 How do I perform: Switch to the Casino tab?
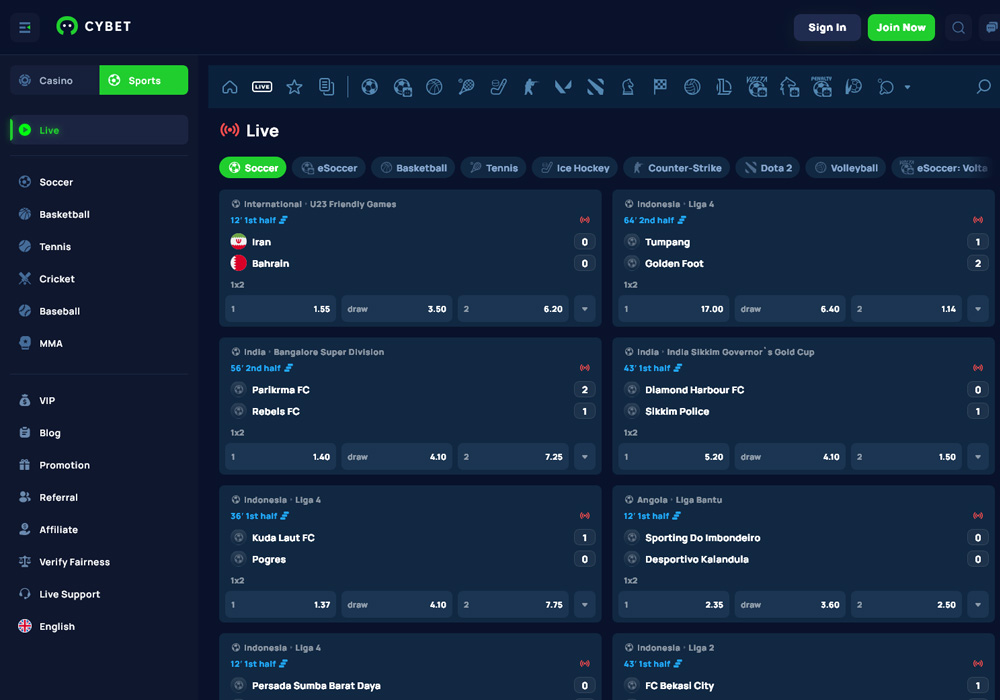(x=52, y=79)
